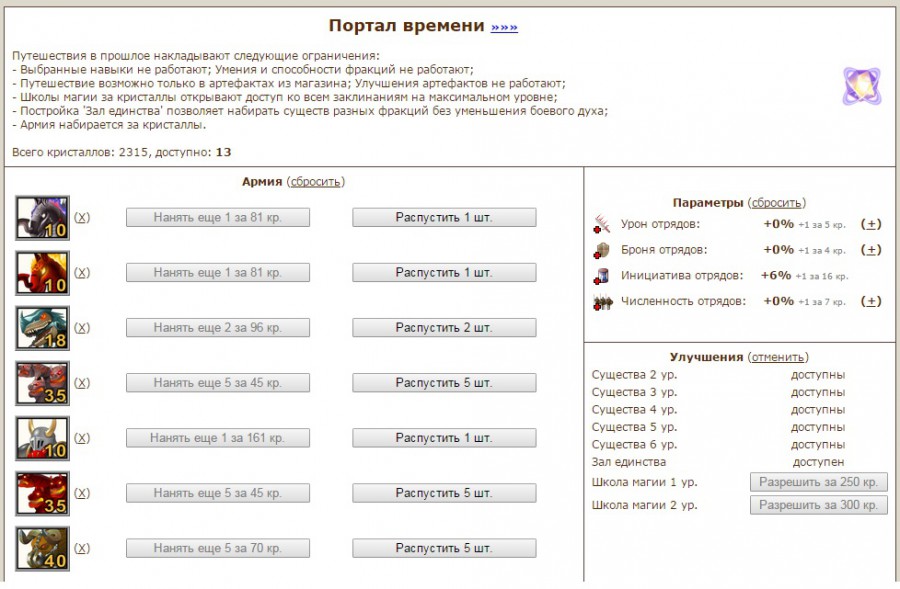Click Разрешить за 250 кр. button
This screenshot has width=900, height=589.
tap(818, 482)
